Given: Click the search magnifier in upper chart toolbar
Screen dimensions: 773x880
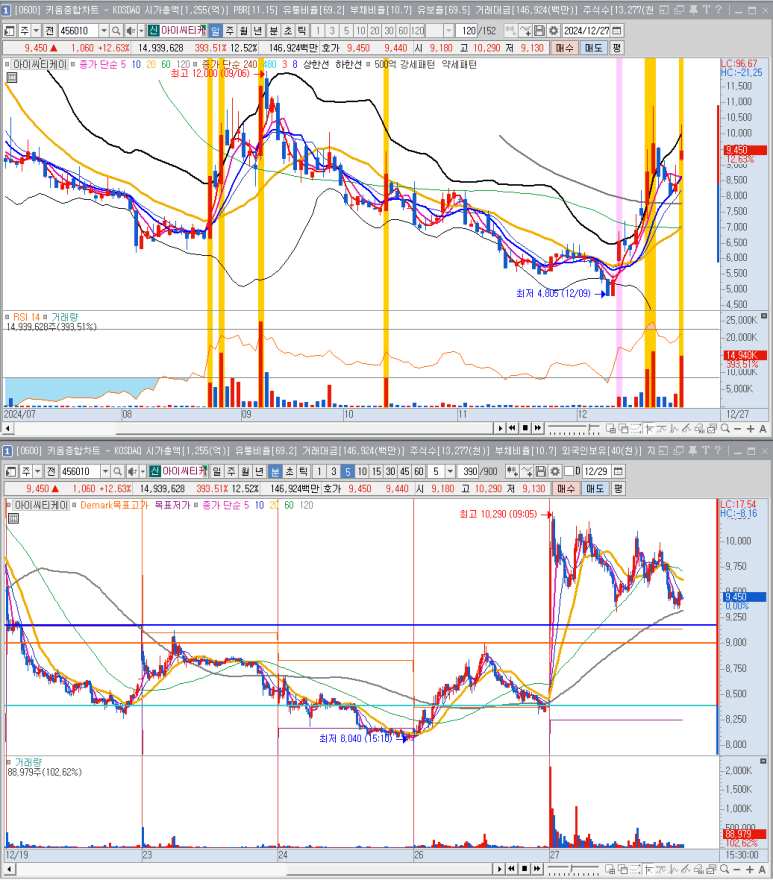Looking at the screenshot, I should click(x=116, y=31).
